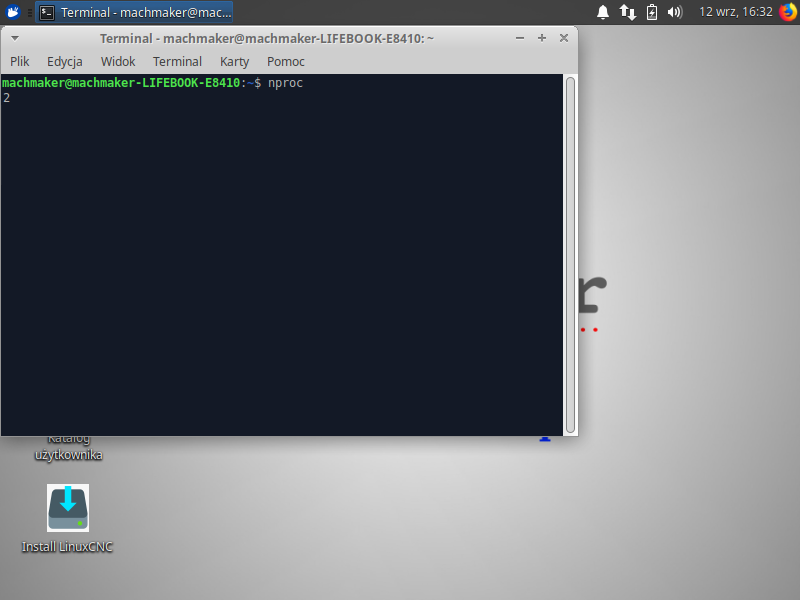This screenshot has width=800, height=600.
Task: Open the Karty menu
Action: coord(234,61)
